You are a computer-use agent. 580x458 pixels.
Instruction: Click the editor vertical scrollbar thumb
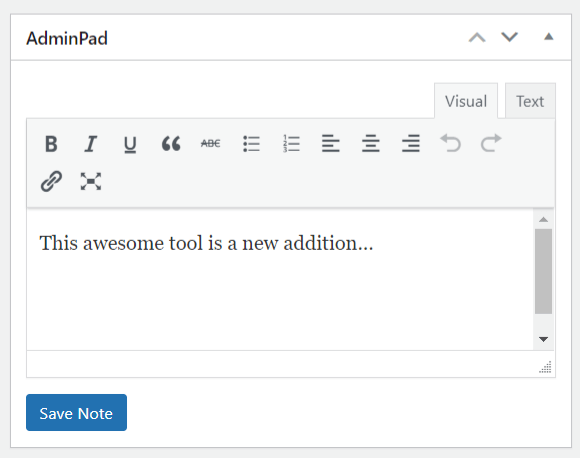point(543,271)
